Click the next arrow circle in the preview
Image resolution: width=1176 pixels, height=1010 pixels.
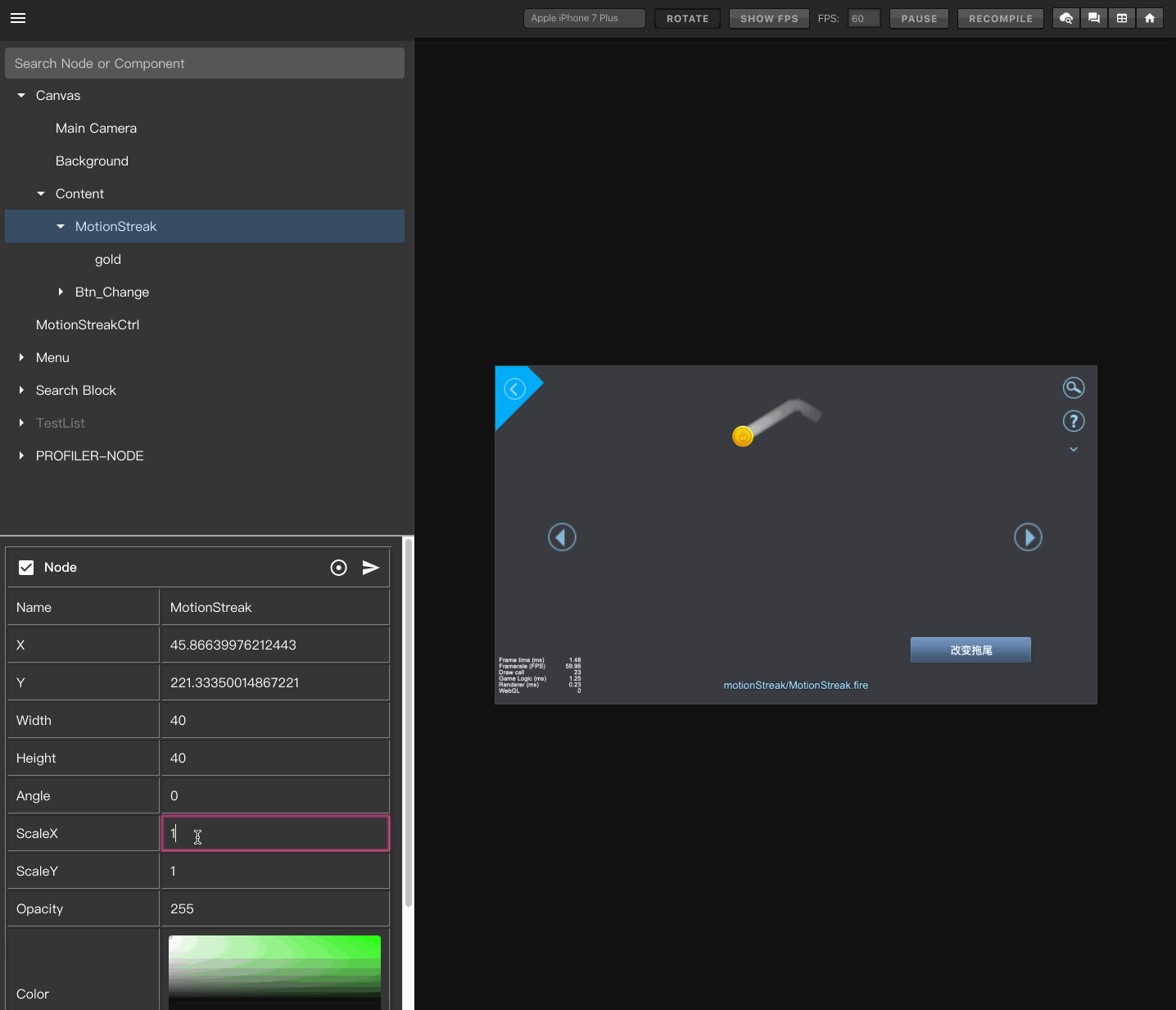pos(1028,537)
